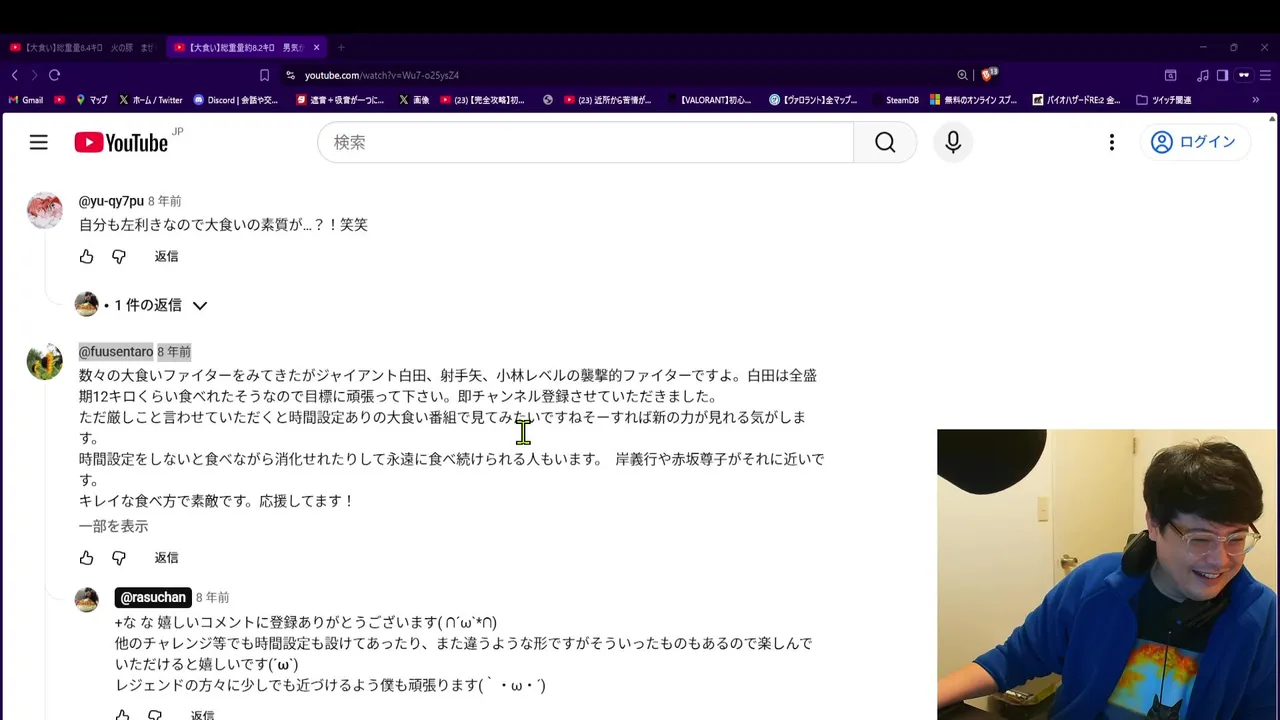Like the comment by @yu-qy7pu

coord(86,257)
